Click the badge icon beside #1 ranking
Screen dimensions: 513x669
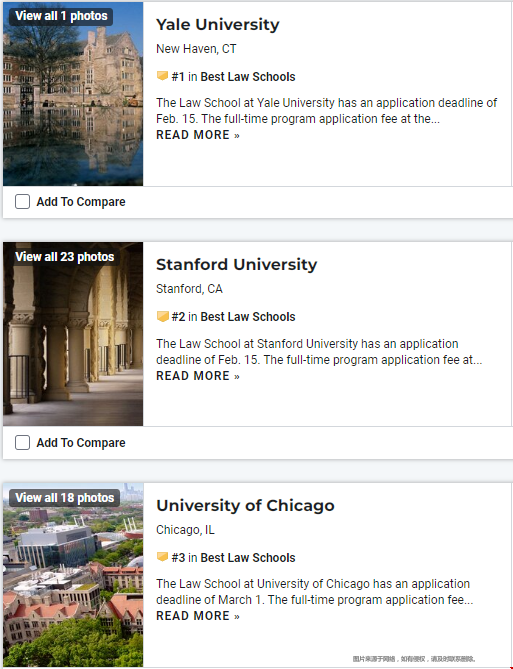pos(162,76)
